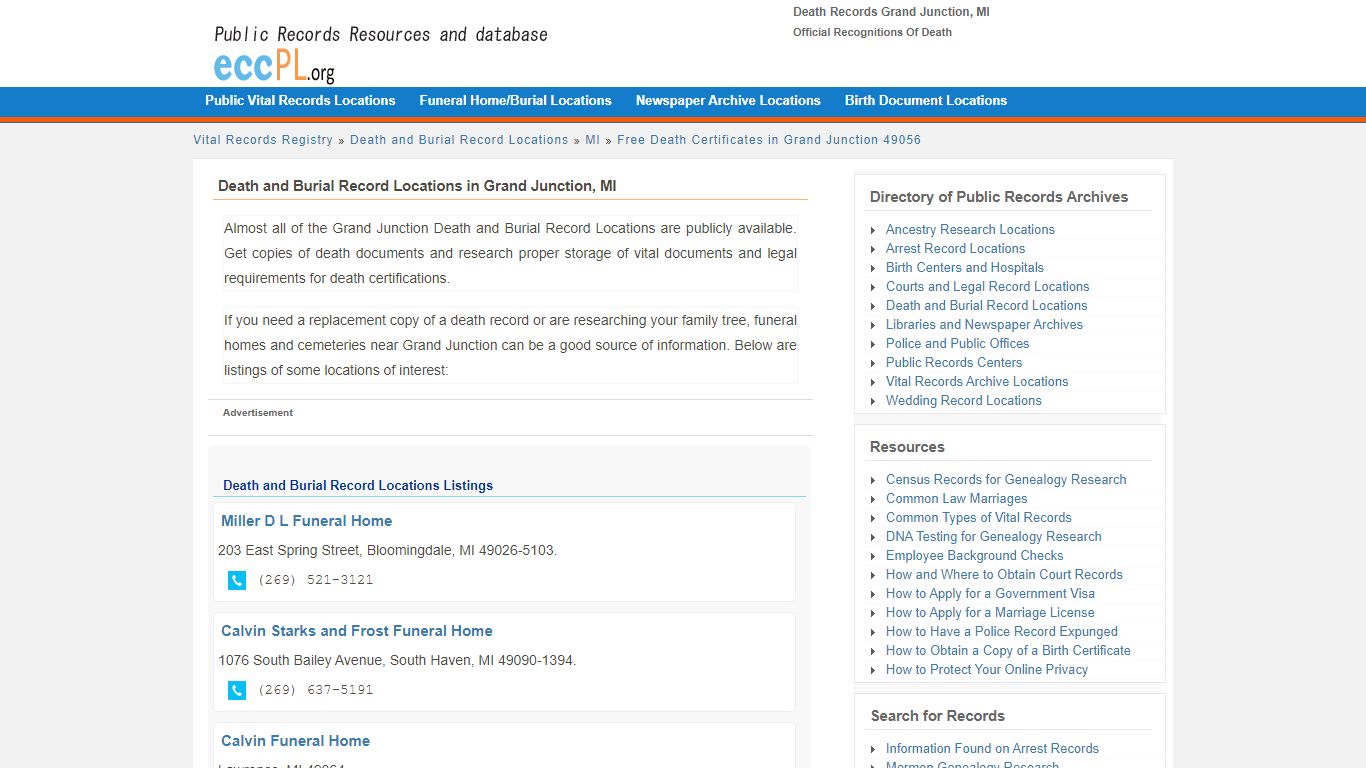Viewport: 1366px width, 768px height.
Task: Open Common Law Marriages resource
Action: pos(956,498)
